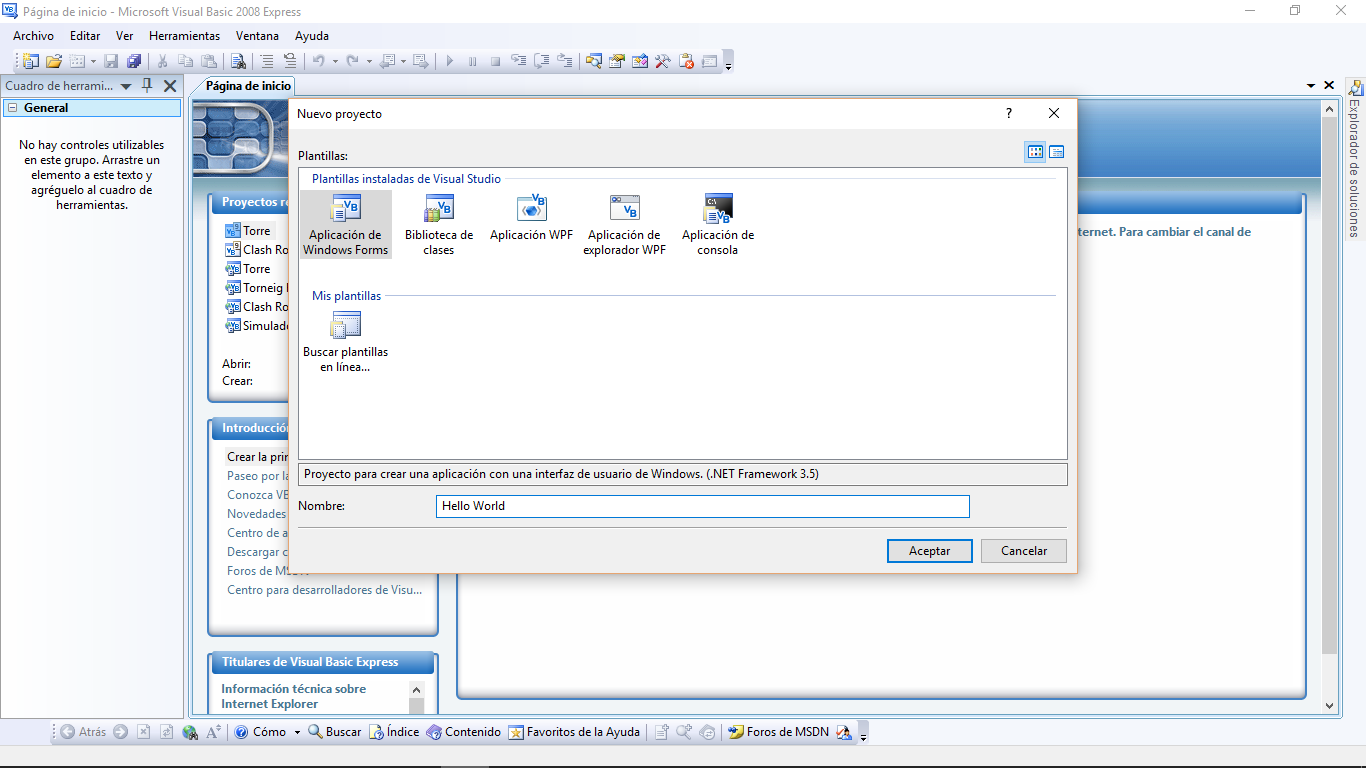Open the recent project Simulad…

pos(257,326)
